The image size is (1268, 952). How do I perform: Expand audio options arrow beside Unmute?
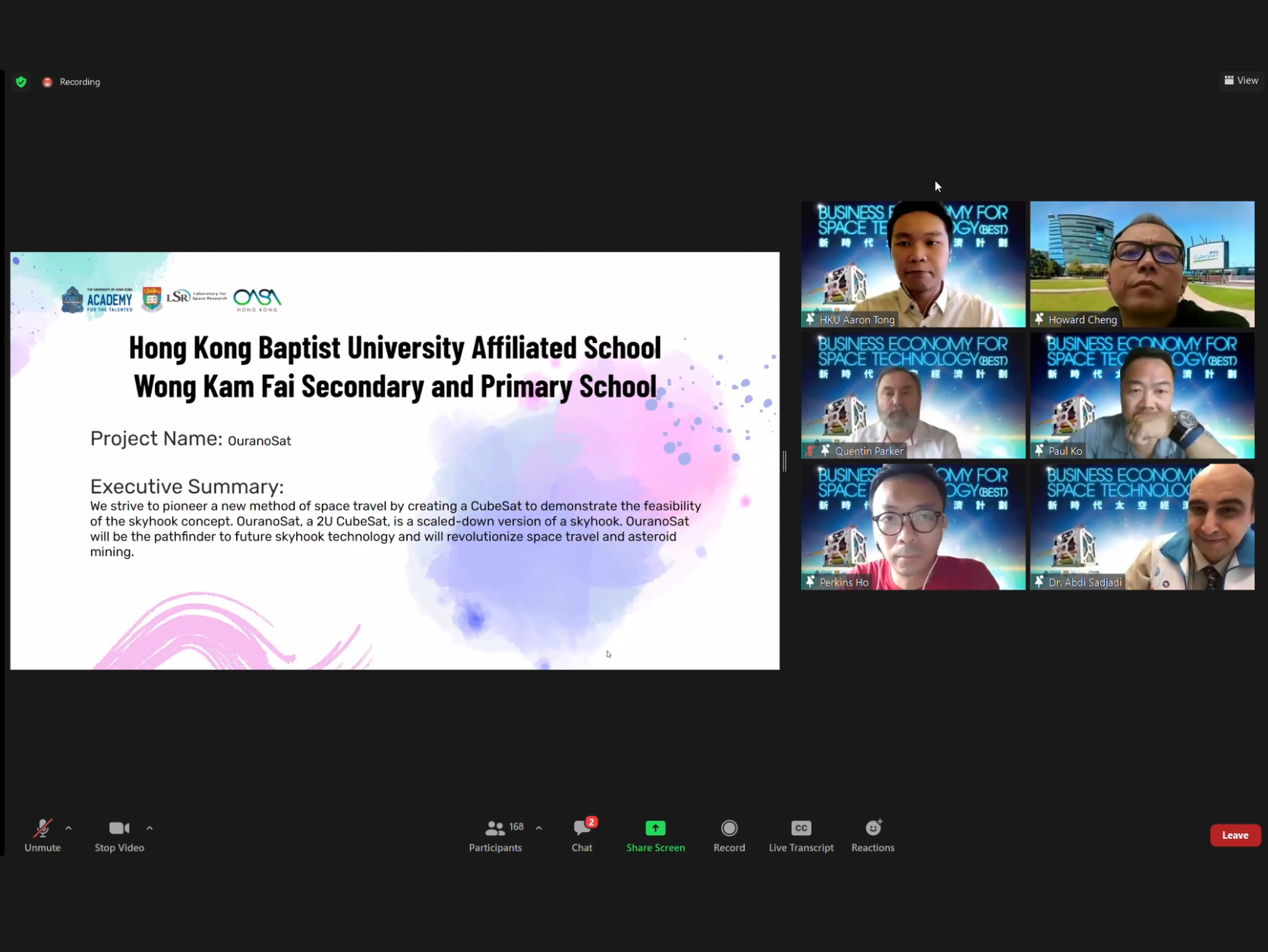pyautogui.click(x=68, y=828)
